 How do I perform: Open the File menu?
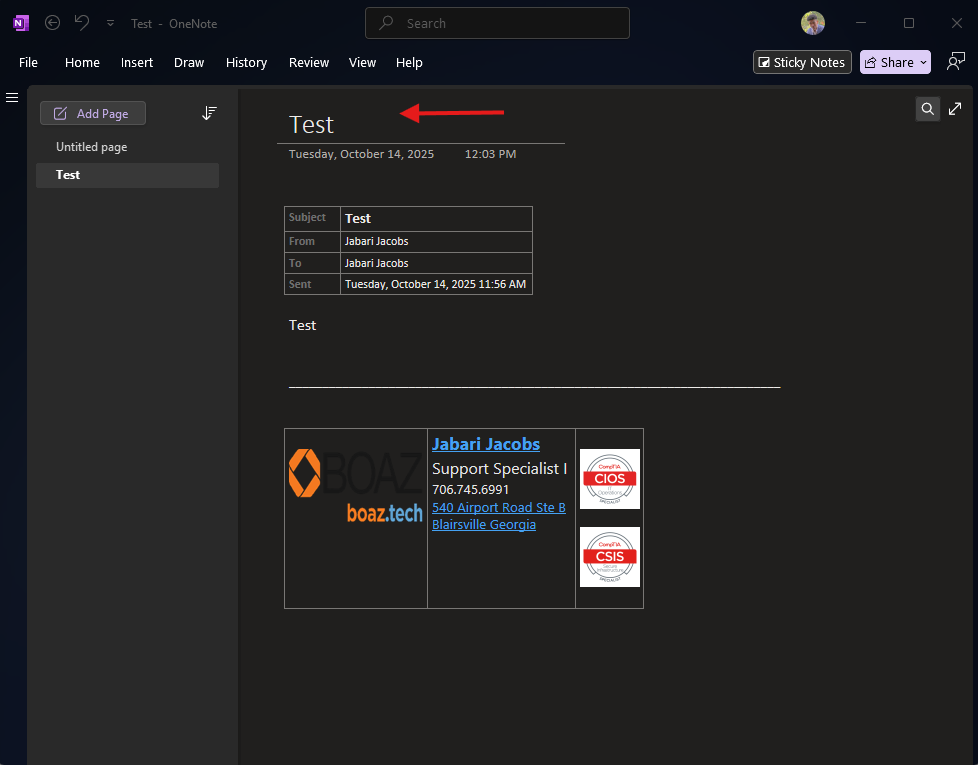pyautogui.click(x=28, y=62)
